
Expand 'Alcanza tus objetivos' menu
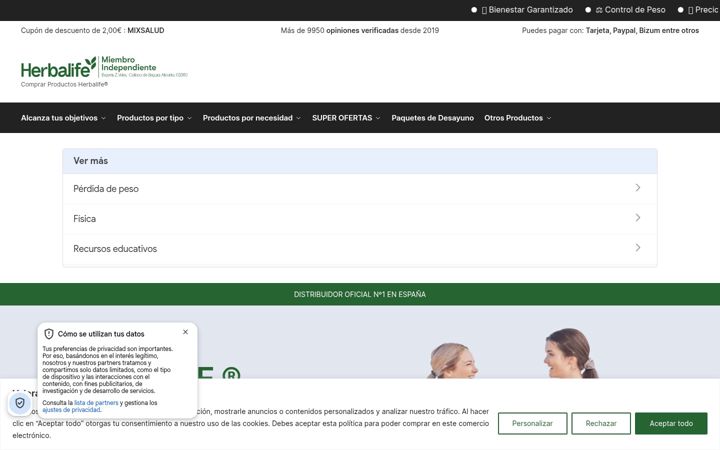(63, 118)
